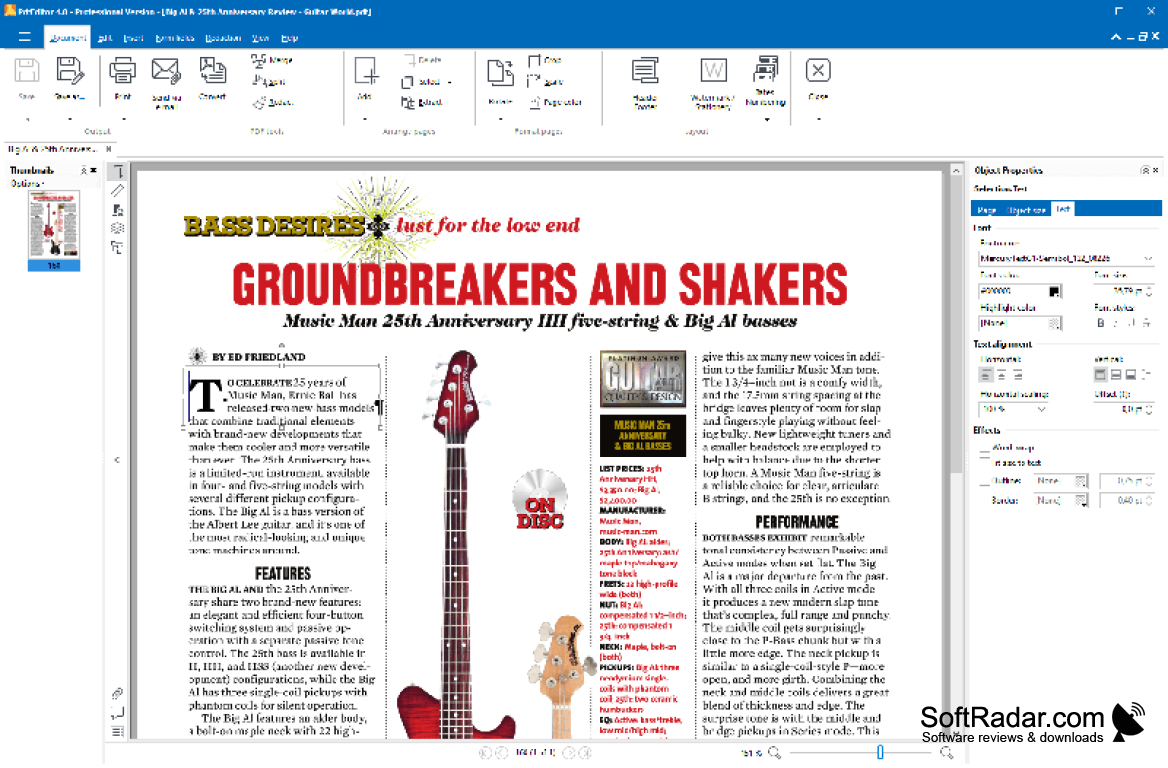Screen dimensions: 1168x768
Task: Click Extract in Arrange pages
Action: pyautogui.click(x=422, y=102)
